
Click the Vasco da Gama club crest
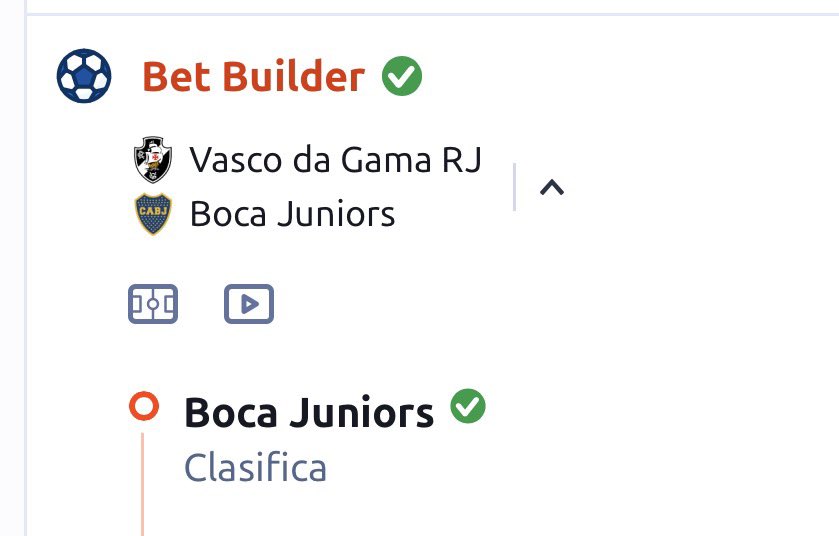pos(153,159)
